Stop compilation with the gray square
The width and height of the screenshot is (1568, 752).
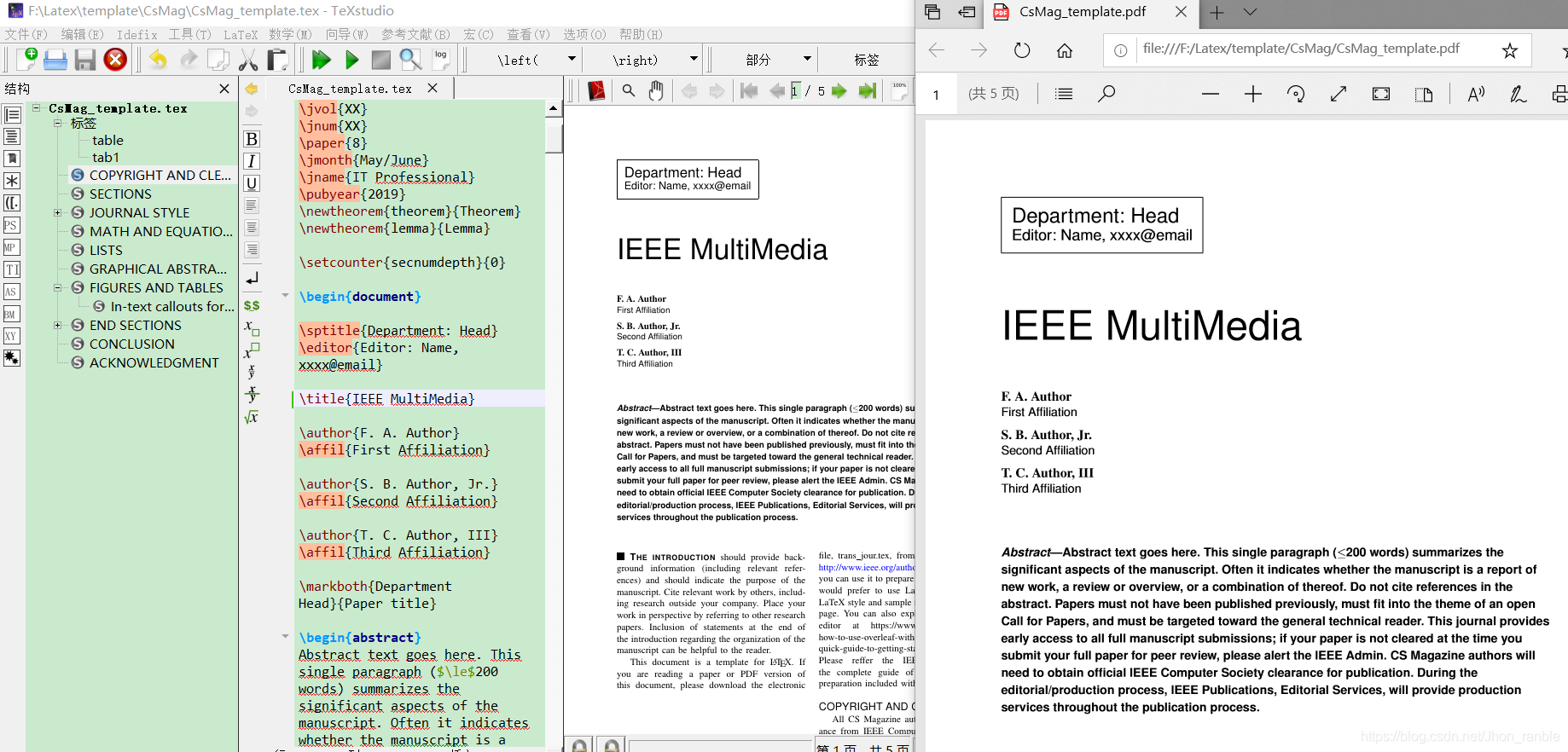[380, 59]
